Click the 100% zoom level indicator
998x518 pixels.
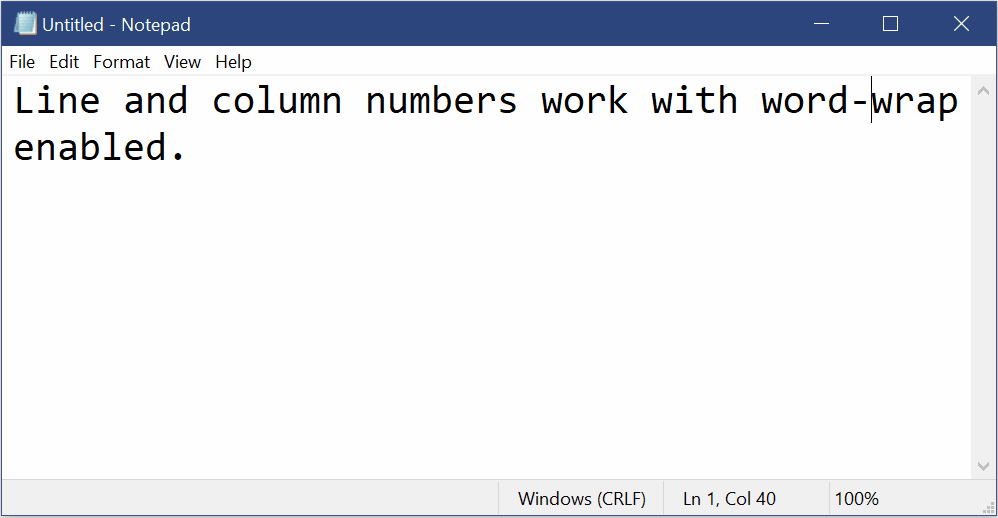[x=856, y=498]
